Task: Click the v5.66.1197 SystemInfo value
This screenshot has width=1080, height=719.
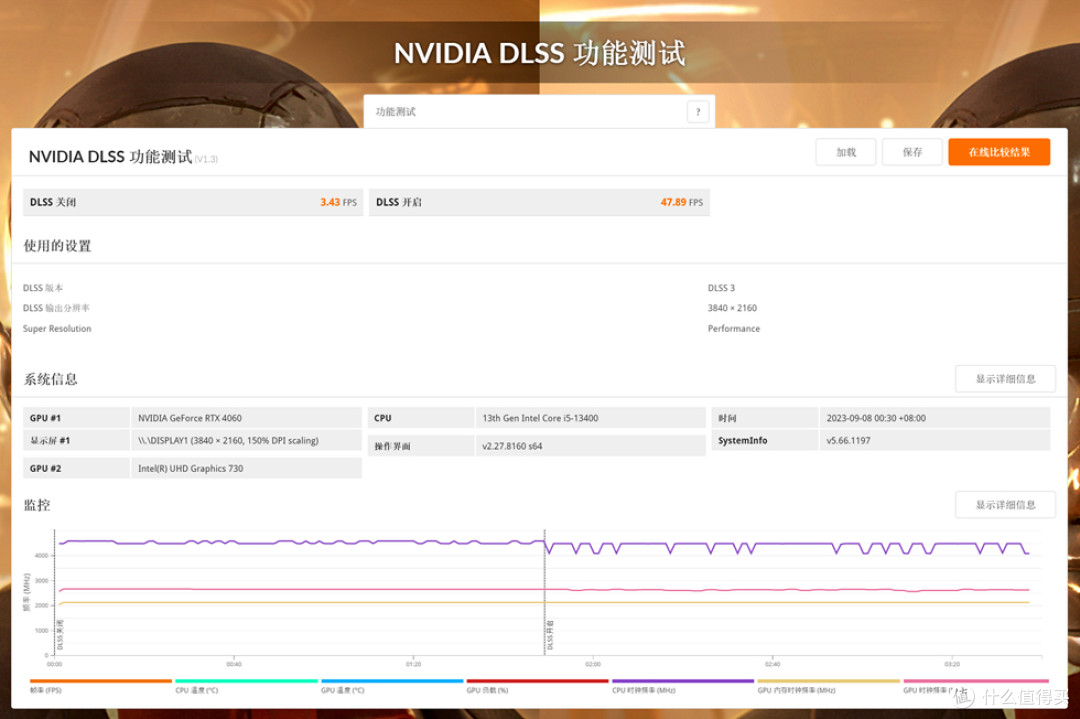Action: [935, 441]
